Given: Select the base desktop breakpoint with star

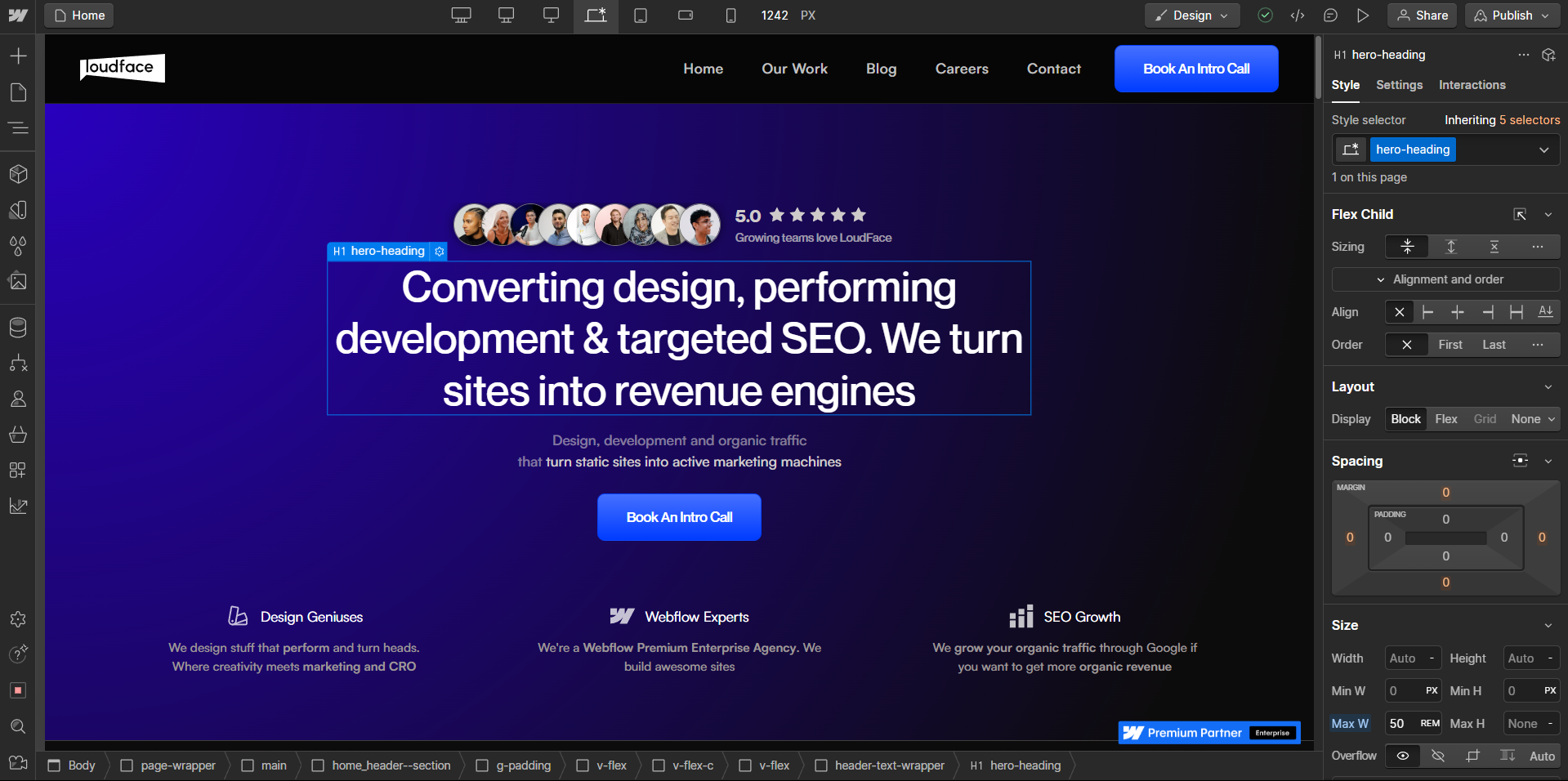Looking at the screenshot, I should pyautogui.click(x=596, y=16).
